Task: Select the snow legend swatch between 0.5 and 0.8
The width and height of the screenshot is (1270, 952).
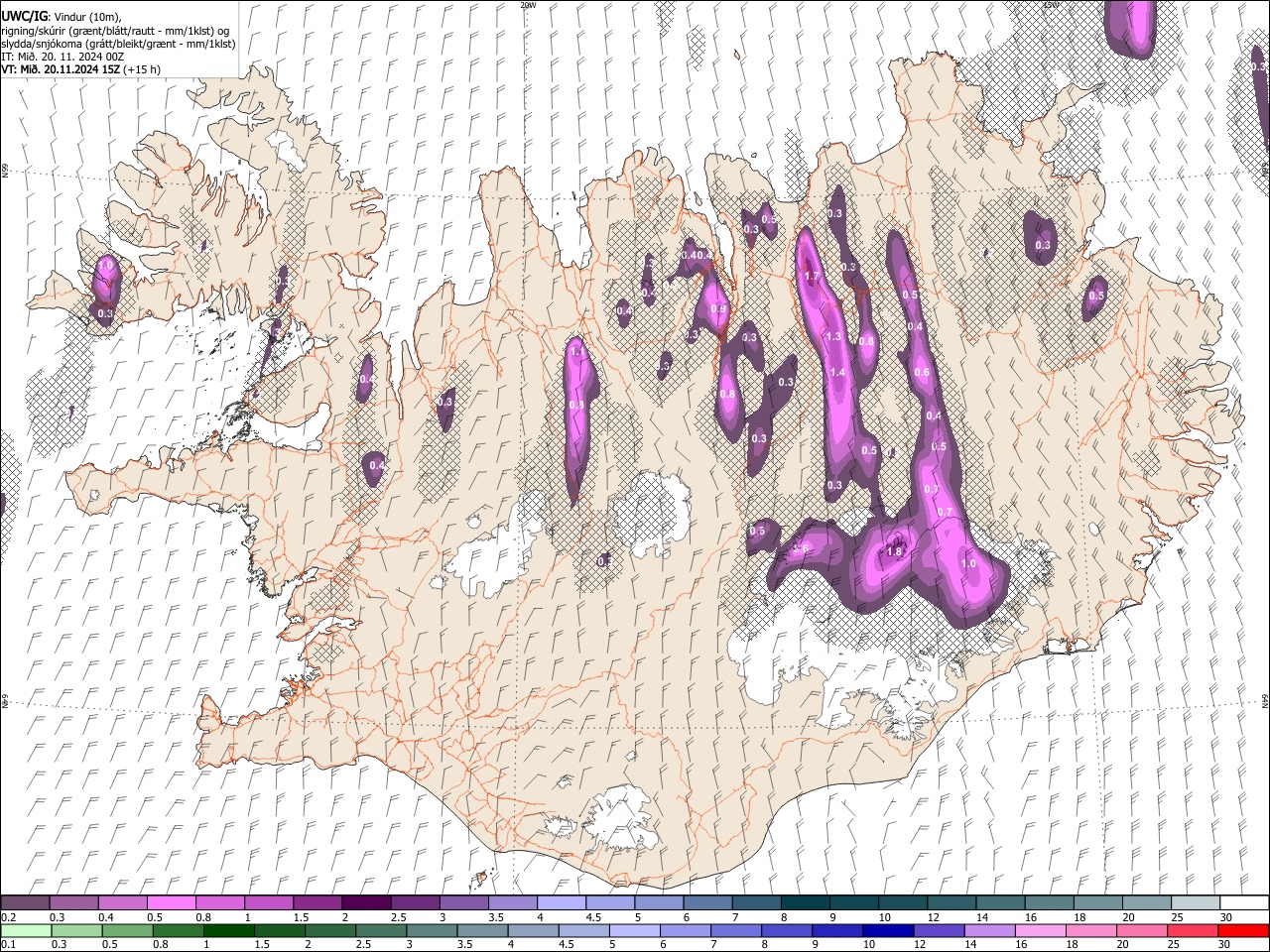Action: [172, 902]
